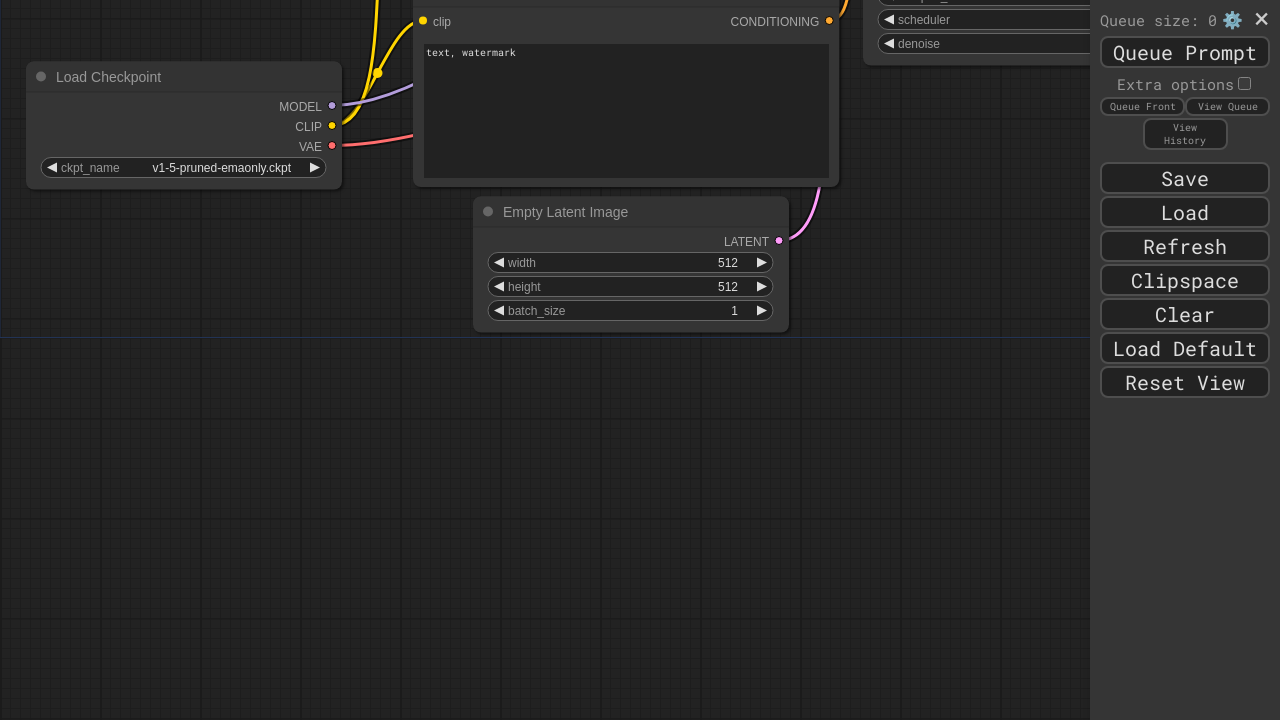This screenshot has height=720, width=1280.
Task: Click the CLIP output on Load Checkpoint
Action: (332, 126)
